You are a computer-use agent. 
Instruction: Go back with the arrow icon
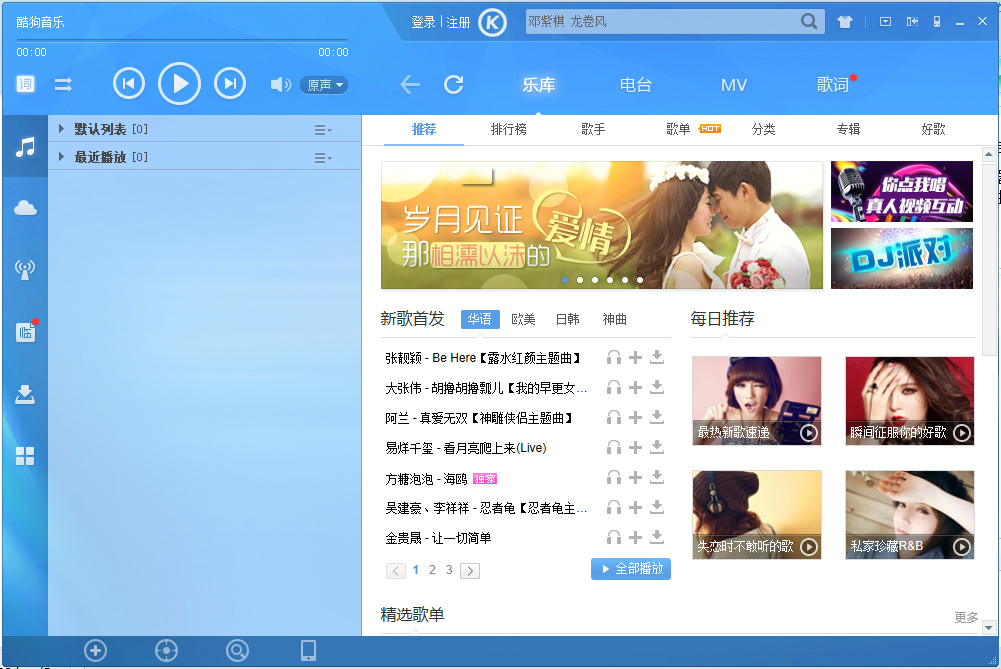click(x=410, y=84)
